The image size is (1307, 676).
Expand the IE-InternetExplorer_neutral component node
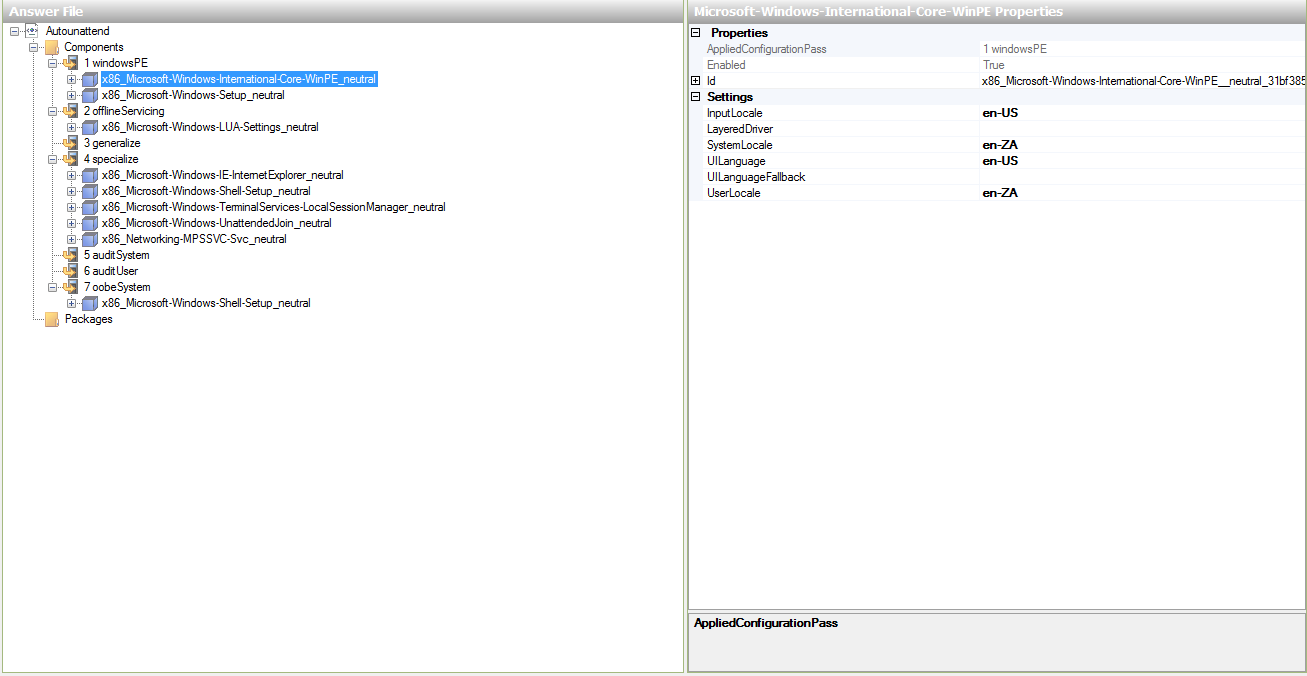71,175
